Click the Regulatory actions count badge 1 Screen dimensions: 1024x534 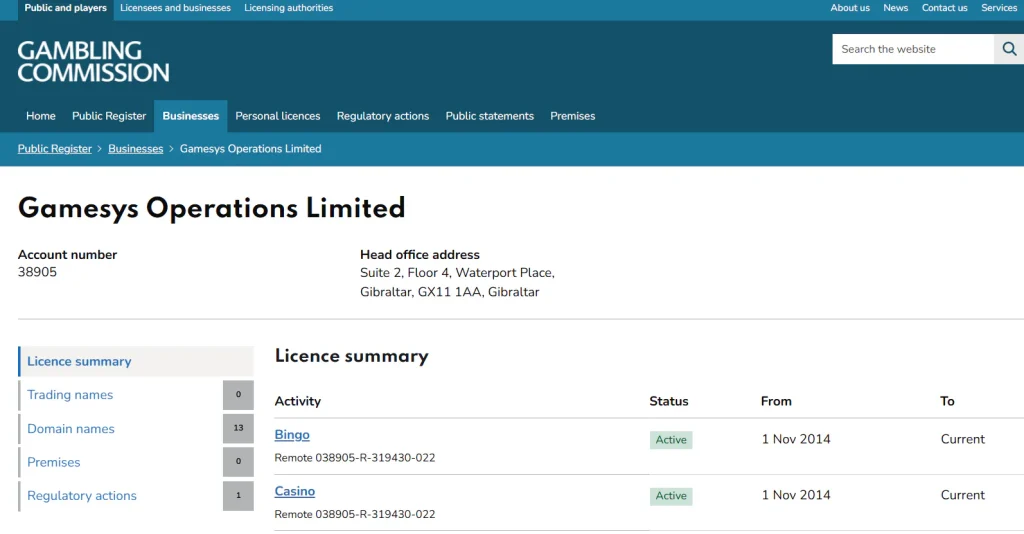click(238, 496)
